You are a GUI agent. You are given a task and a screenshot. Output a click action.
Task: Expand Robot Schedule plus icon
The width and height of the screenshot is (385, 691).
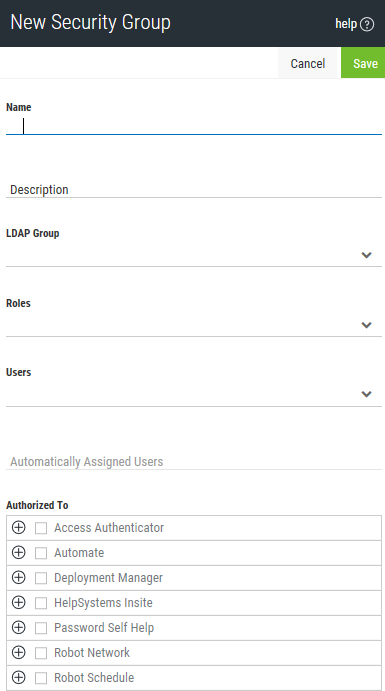[x=19, y=677]
